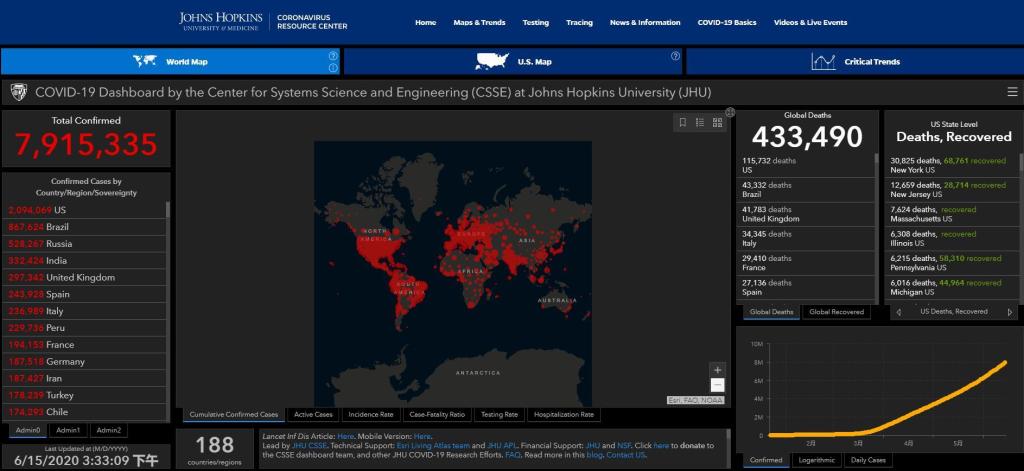Switch to Incidence Rate map tab
This screenshot has height=471, width=1024.
pyautogui.click(x=371, y=415)
